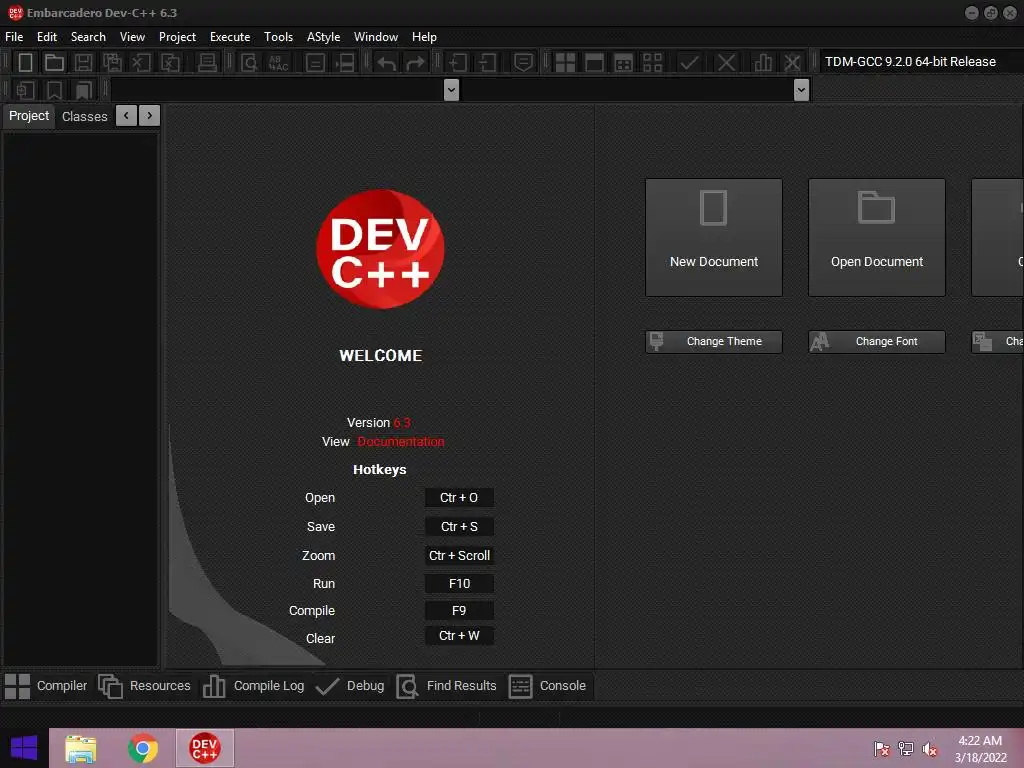Click the Stop execution X toolbar icon
The height and width of the screenshot is (768, 1024).
click(726, 63)
